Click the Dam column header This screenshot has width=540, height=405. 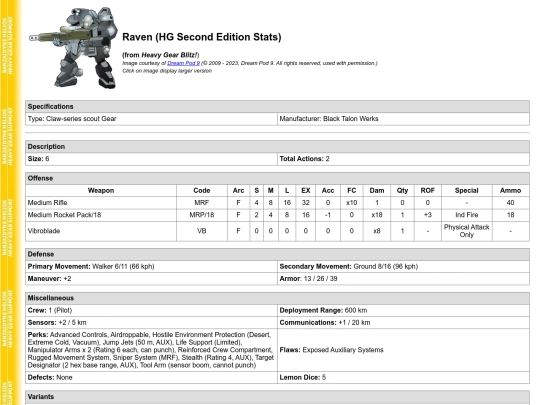coord(377,190)
